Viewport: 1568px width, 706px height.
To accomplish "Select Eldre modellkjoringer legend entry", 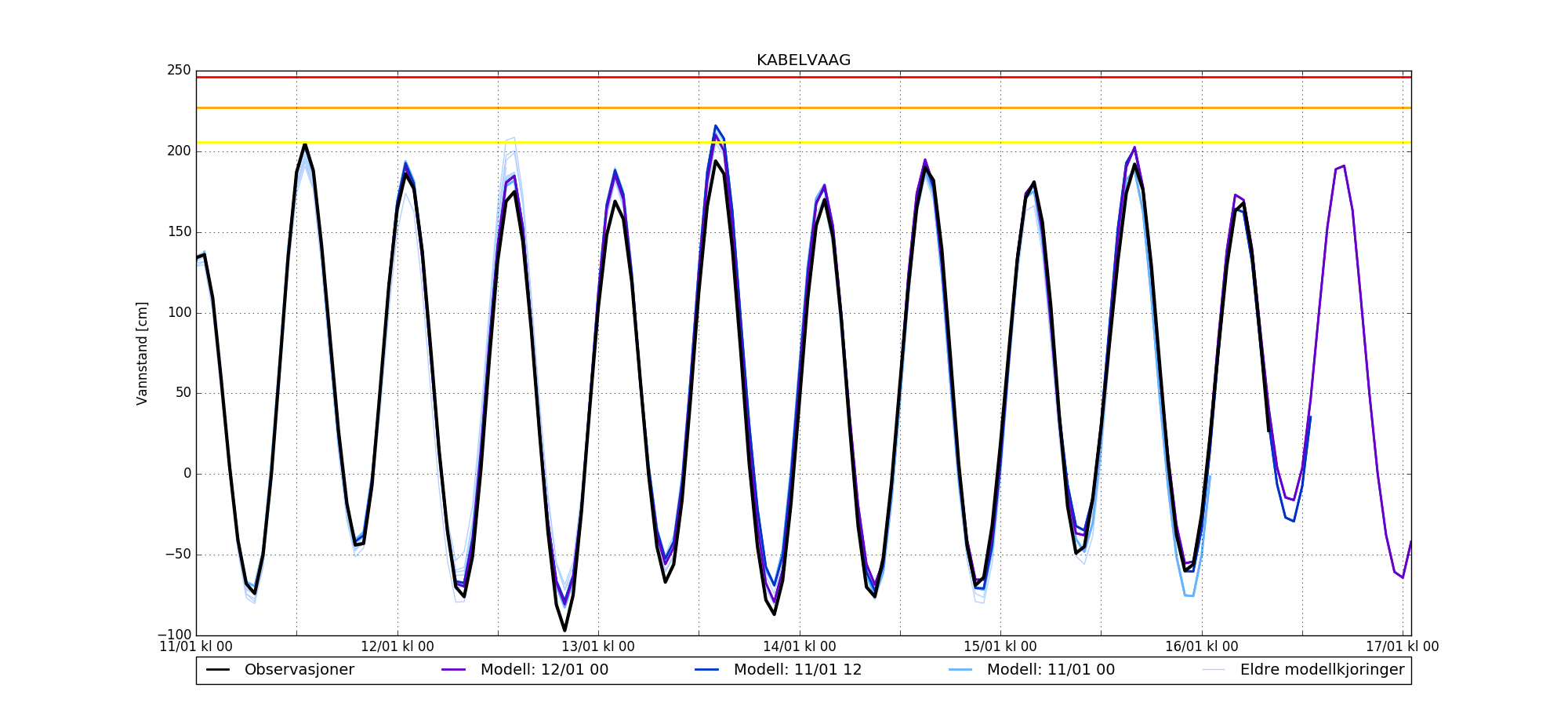I will (1303, 670).
